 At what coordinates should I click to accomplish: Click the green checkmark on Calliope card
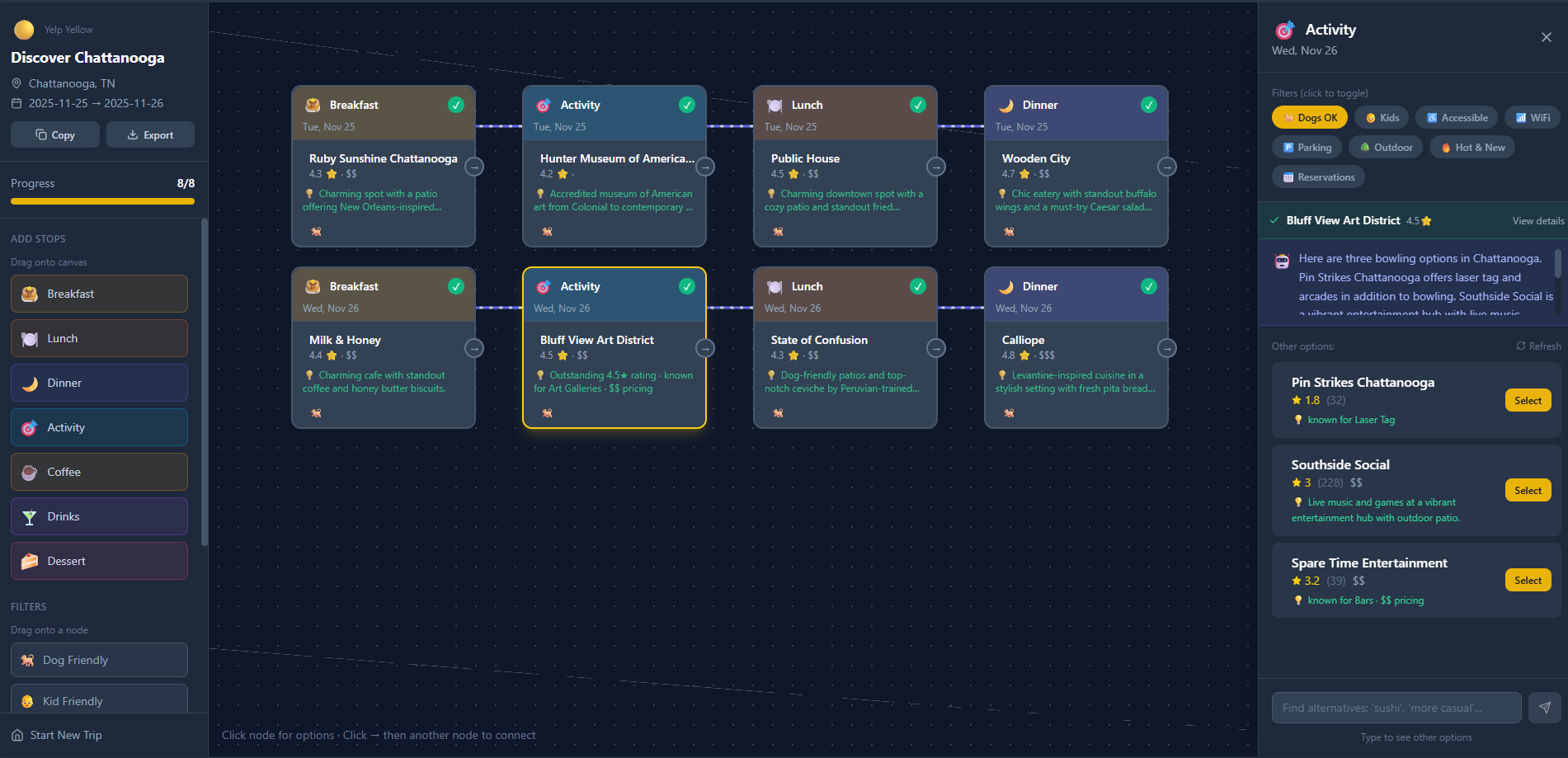[1149, 286]
